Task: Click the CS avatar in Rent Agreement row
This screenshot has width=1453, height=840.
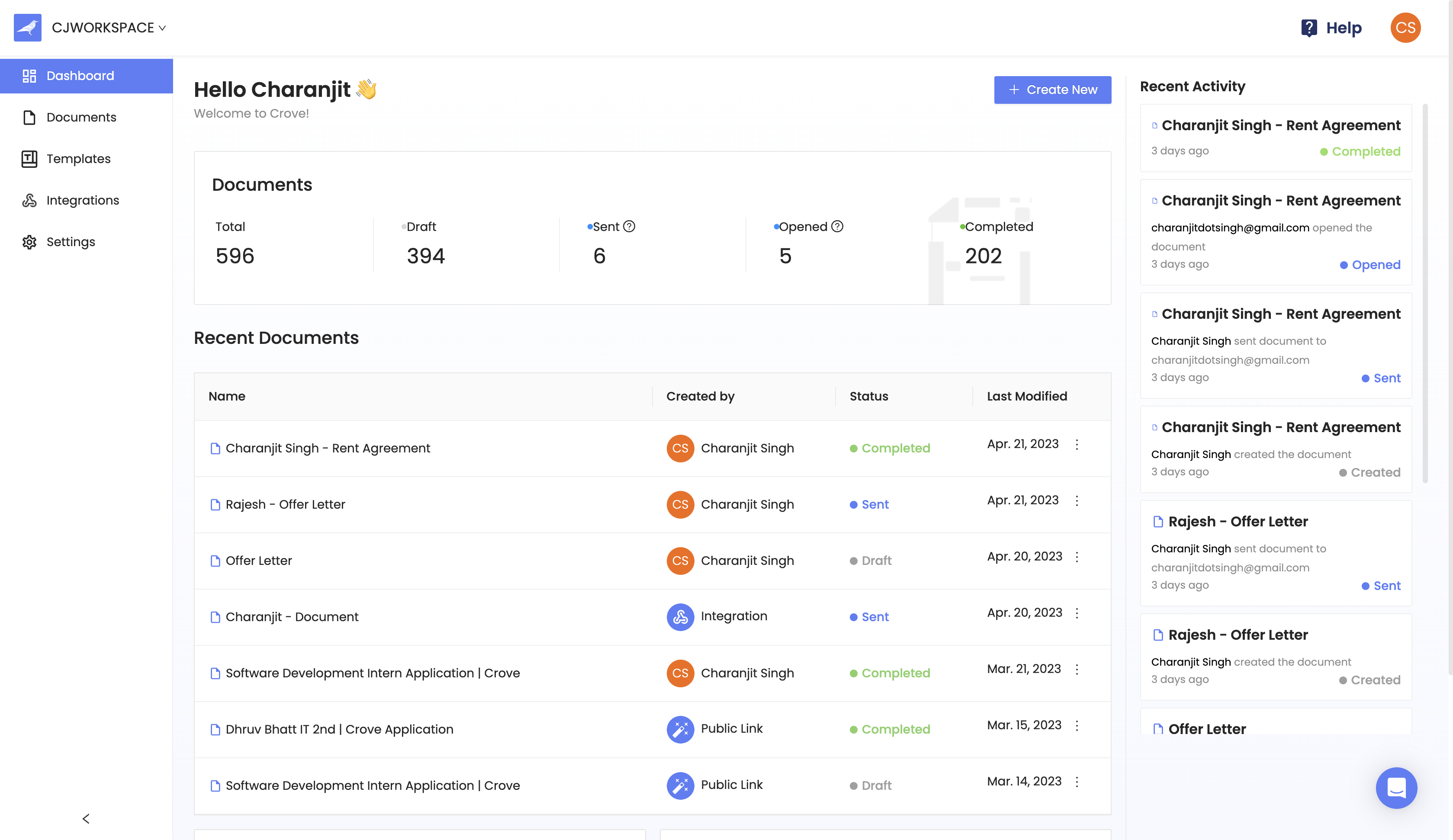Action: click(680, 448)
